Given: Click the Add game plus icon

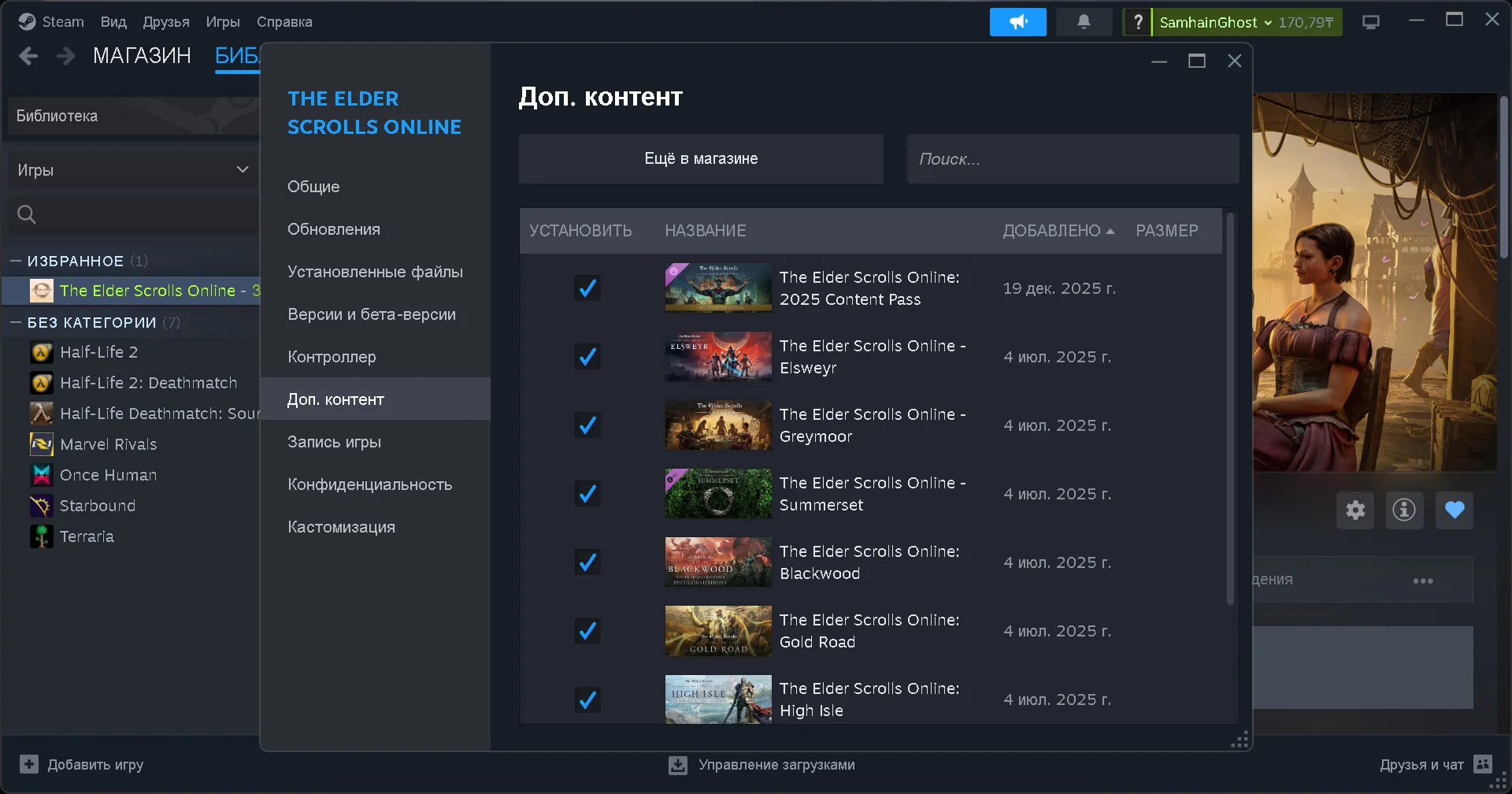Looking at the screenshot, I should pyautogui.click(x=29, y=764).
